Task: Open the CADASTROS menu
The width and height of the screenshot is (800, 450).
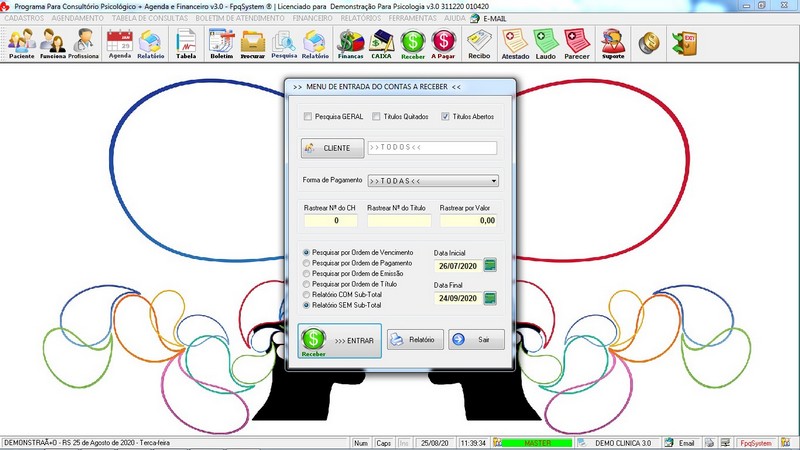Action: [24, 18]
